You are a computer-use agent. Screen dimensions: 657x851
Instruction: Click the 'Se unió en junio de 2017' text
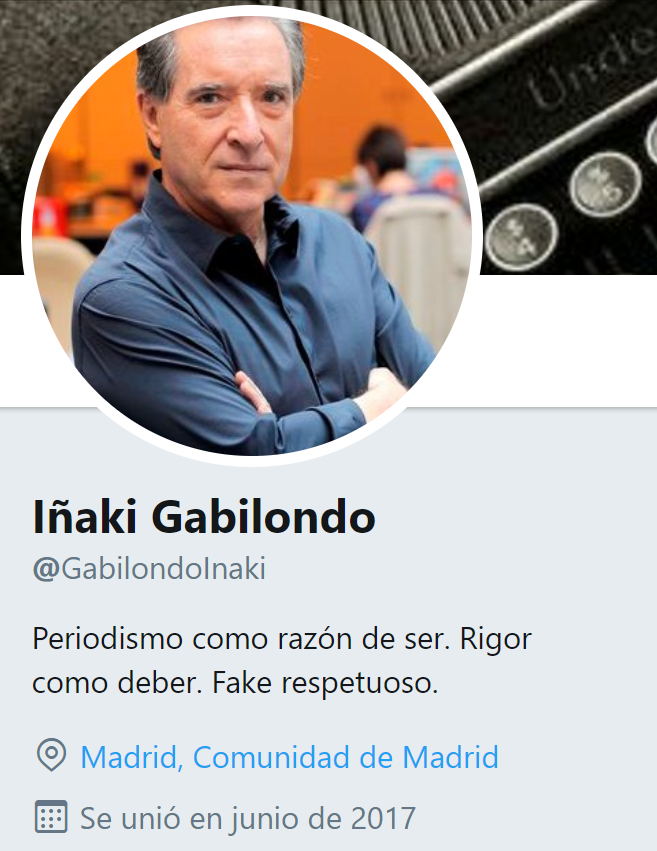click(x=248, y=818)
